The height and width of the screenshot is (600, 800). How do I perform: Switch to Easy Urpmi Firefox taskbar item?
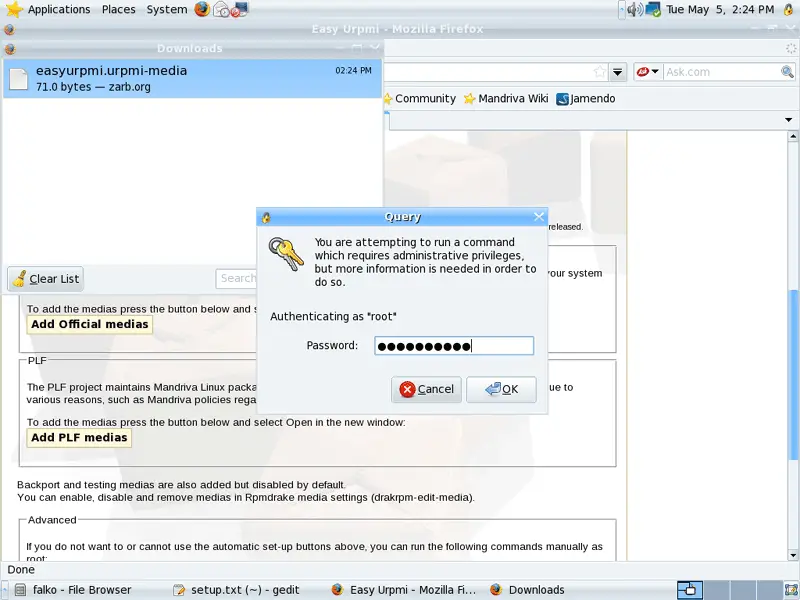[404, 590]
